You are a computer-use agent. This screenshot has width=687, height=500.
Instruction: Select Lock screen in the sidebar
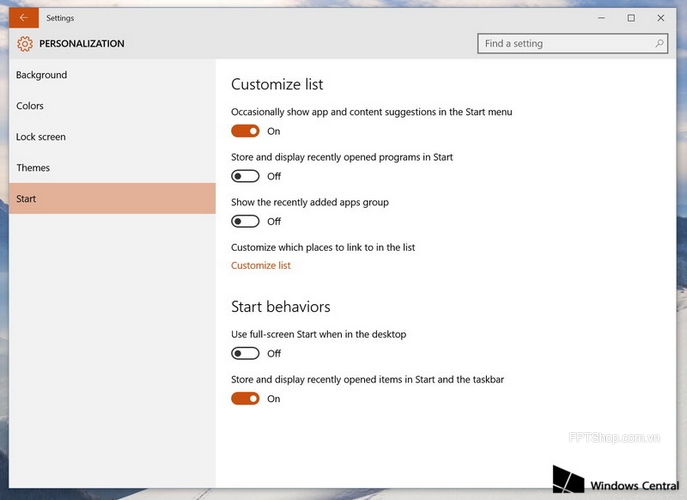click(x=112, y=137)
